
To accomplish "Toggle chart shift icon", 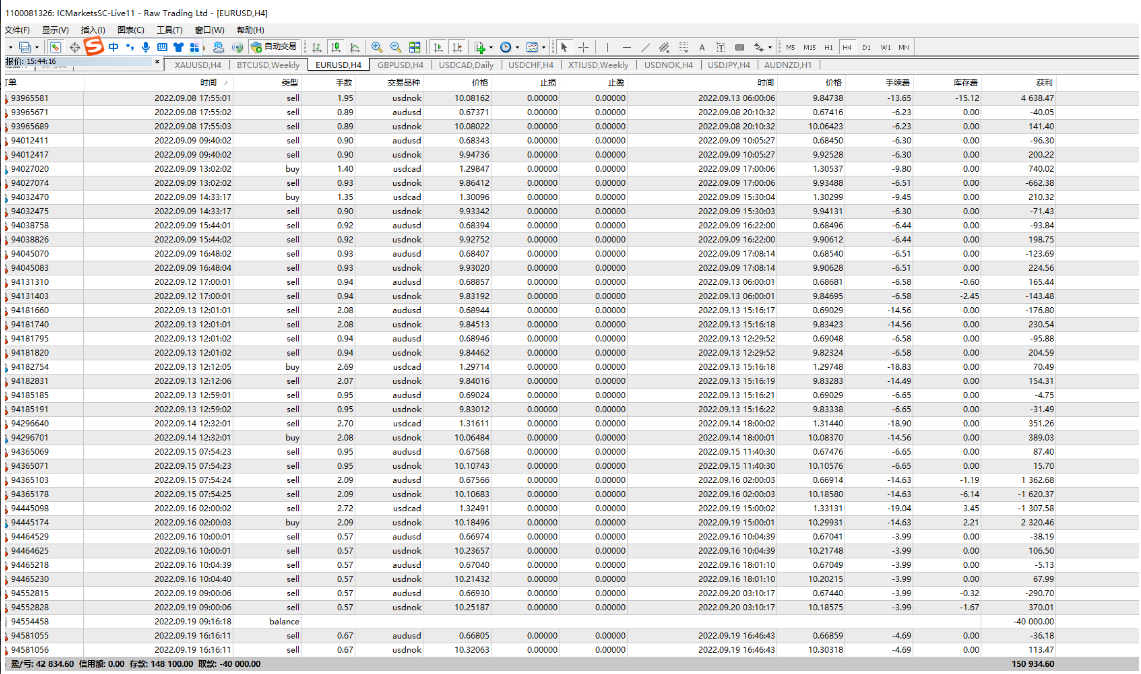I will 457,47.
